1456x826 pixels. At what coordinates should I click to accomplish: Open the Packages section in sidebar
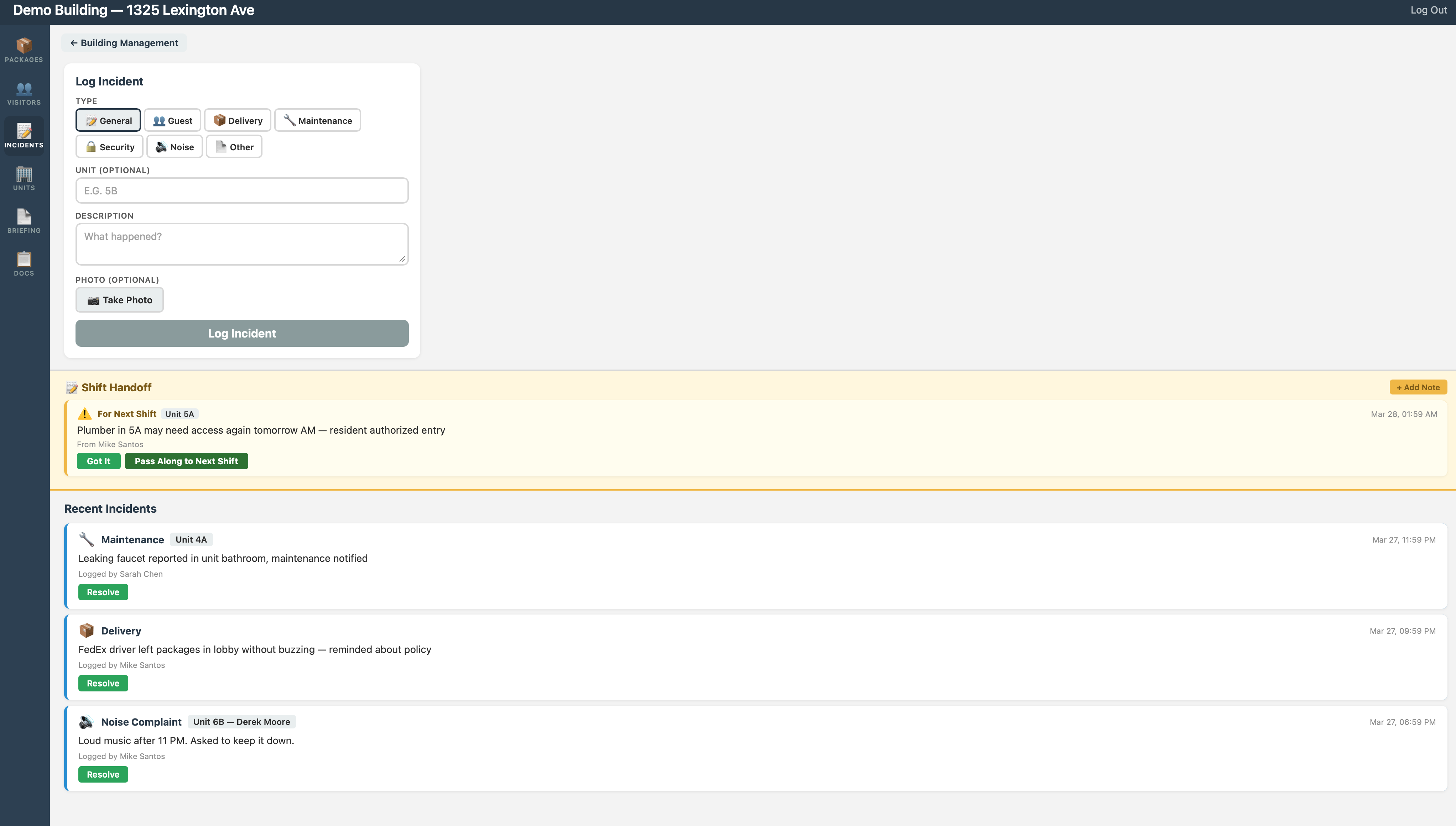24,50
